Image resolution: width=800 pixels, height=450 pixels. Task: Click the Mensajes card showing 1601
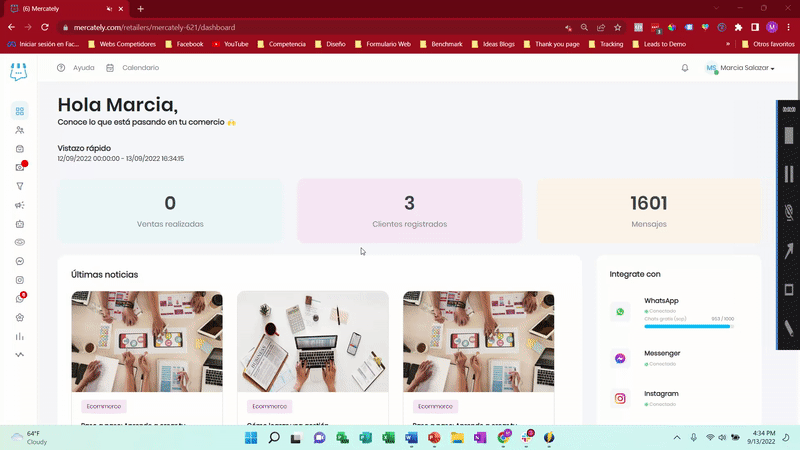click(649, 211)
